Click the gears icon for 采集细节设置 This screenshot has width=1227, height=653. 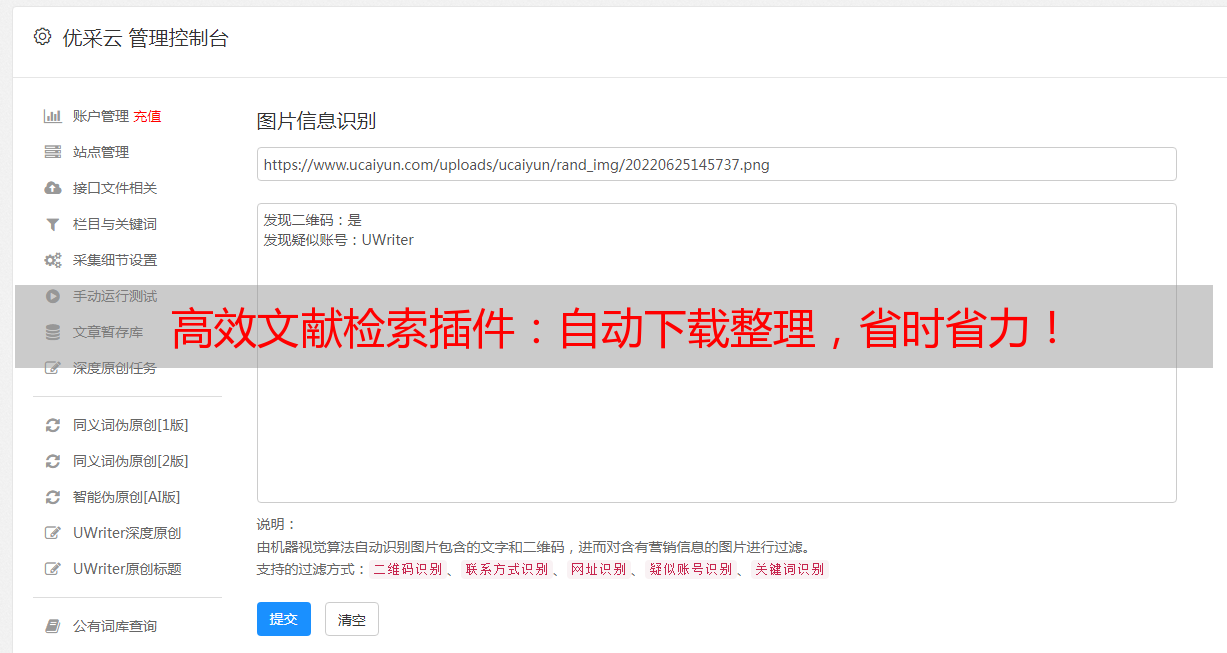click(53, 260)
